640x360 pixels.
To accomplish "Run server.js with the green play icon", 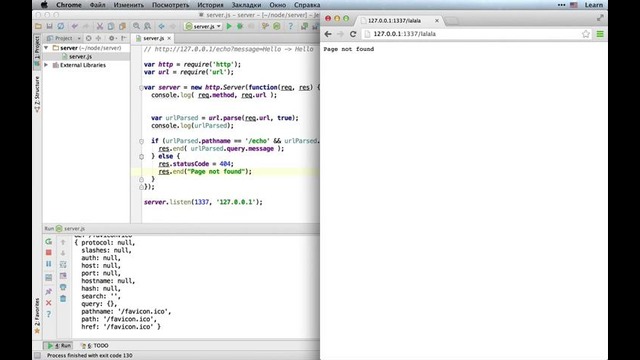I will click(x=229, y=26).
